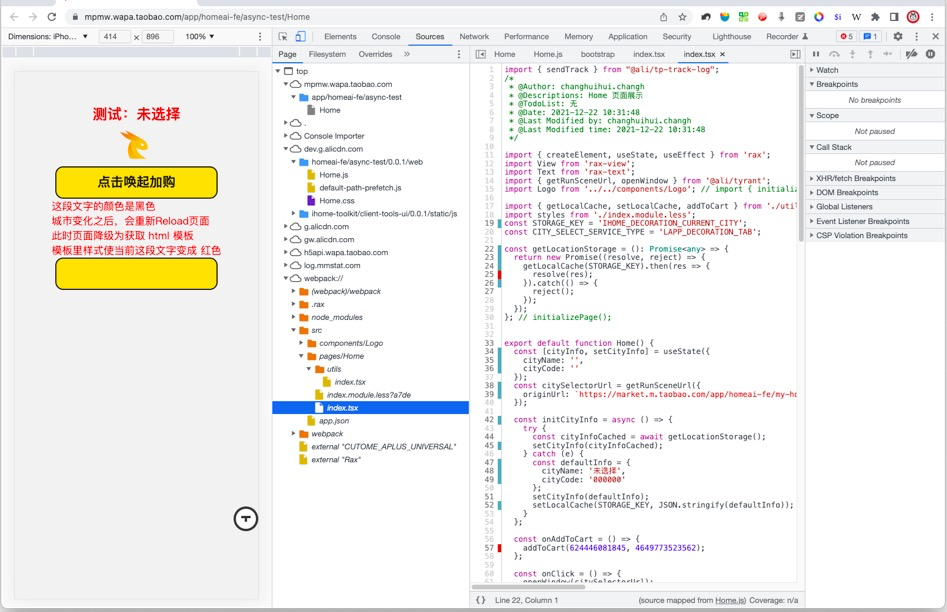The height and width of the screenshot is (612, 947).
Task: Open the Filesystem navigator tab
Action: [x=327, y=54]
